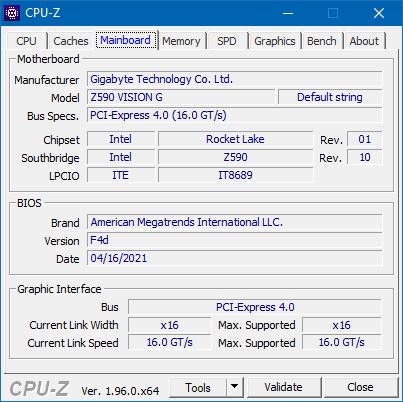Select the Mainboard tab
Viewport: 403px width, 402px height.
[x=126, y=40]
